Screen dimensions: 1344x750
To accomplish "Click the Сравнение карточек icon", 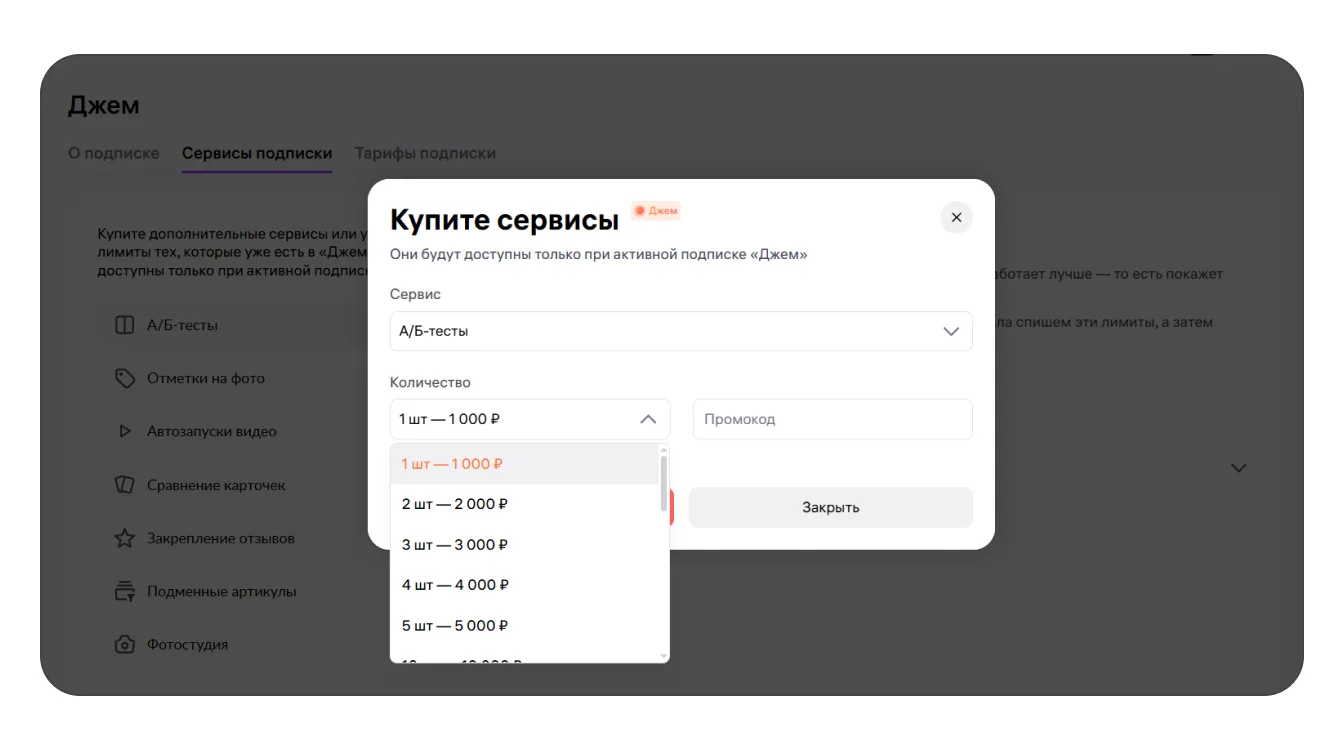I will 124,485.
